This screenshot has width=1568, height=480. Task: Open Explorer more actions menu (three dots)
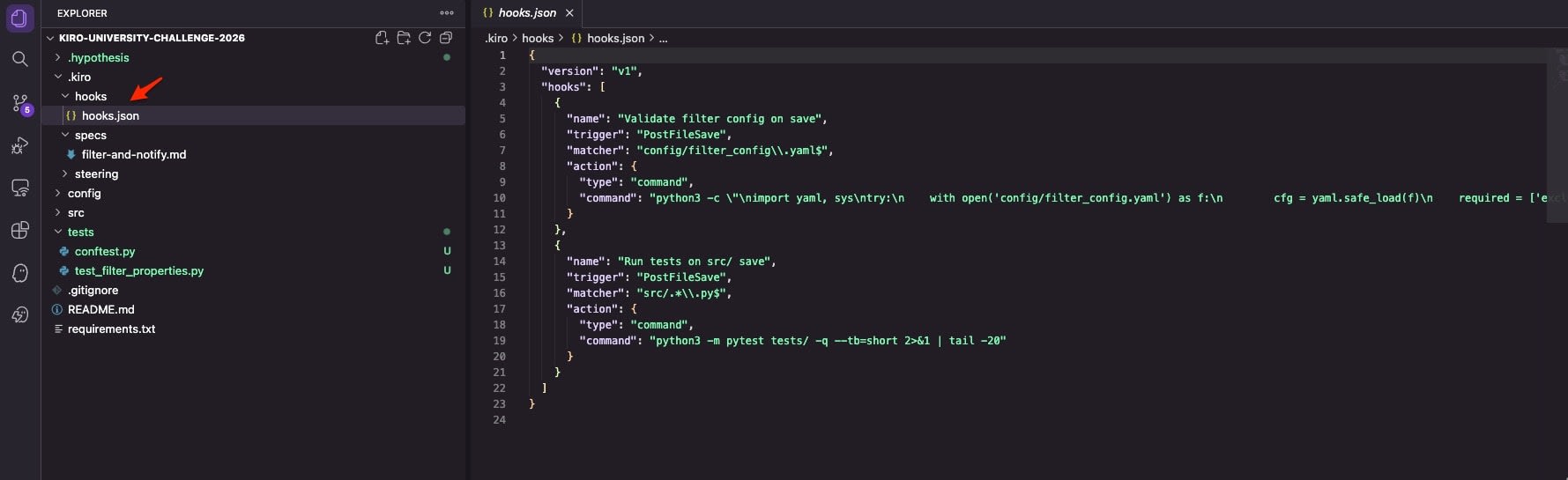point(447,13)
